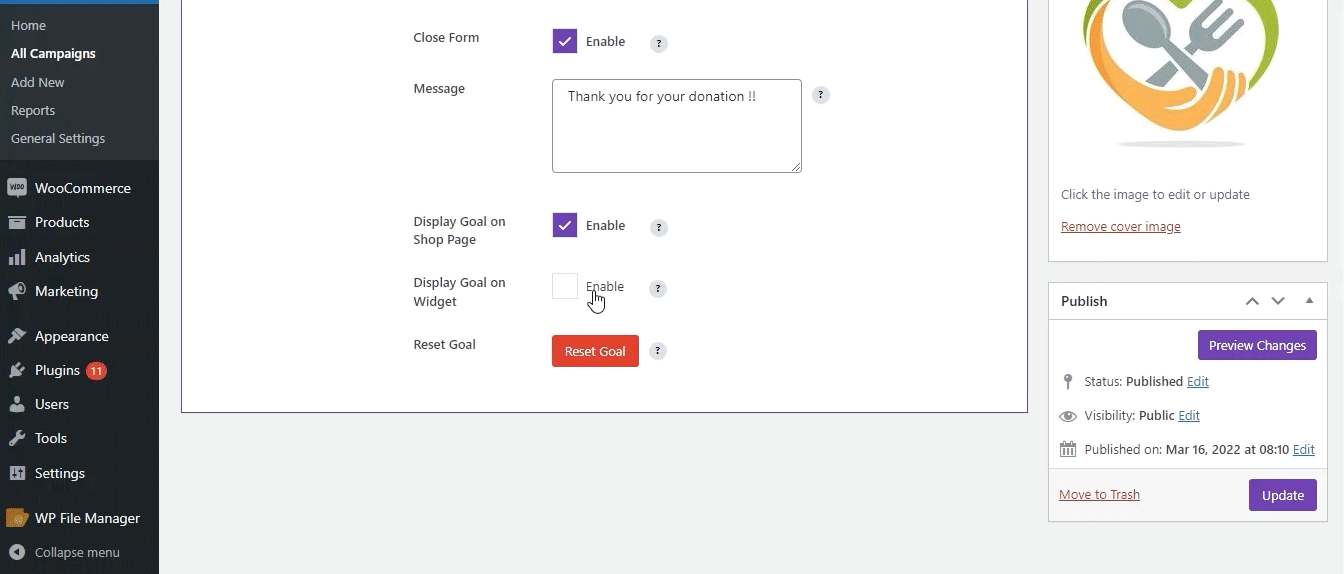The image size is (1344, 574).
Task: Uncheck the Close Form Enable checkbox
Action: 565,41
